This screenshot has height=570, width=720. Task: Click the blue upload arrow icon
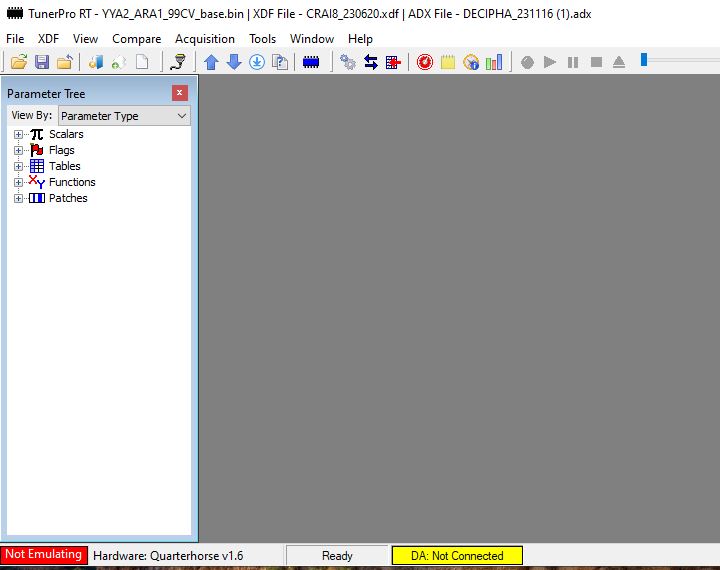coord(211,62)
